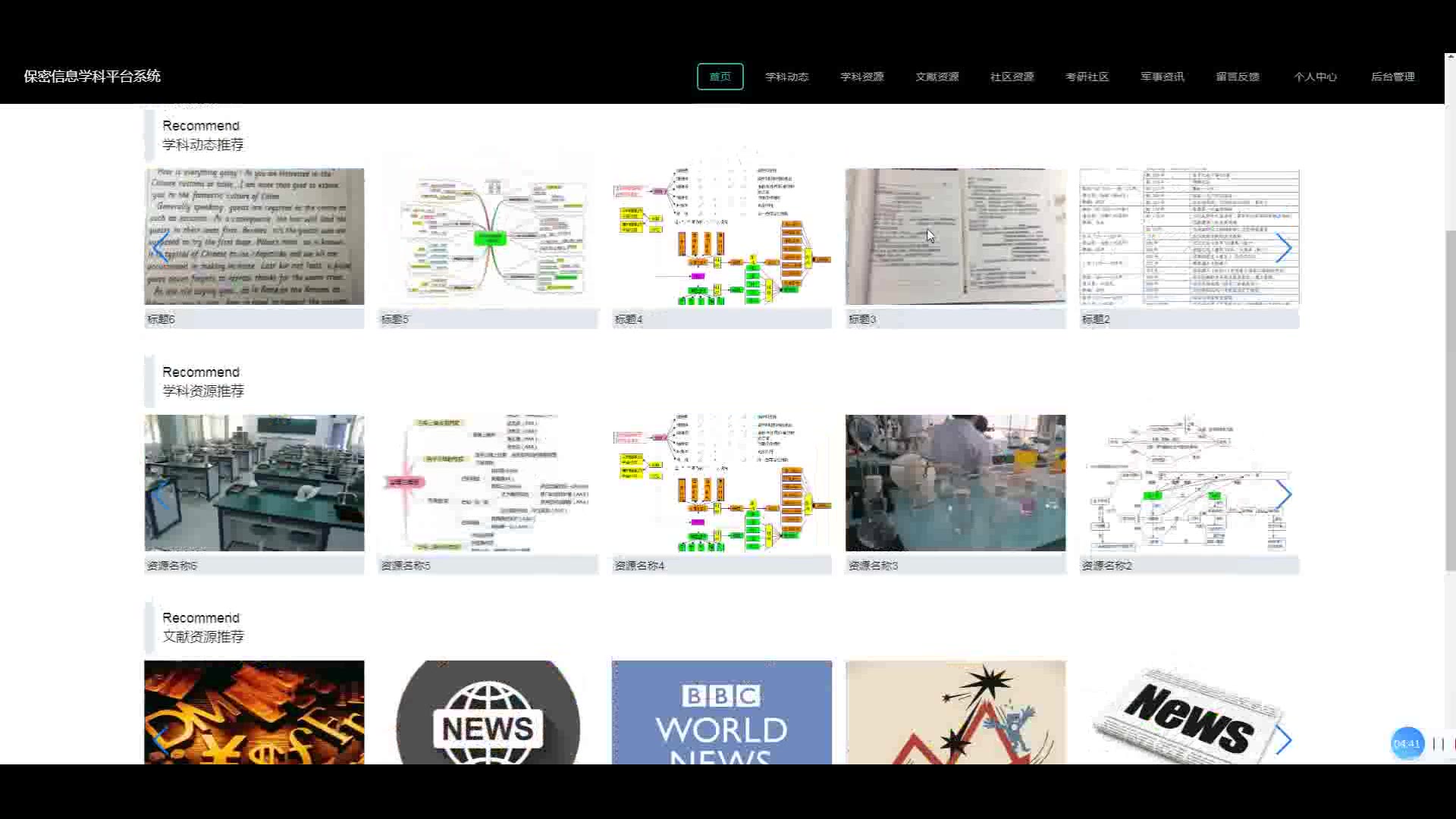Image resolution: width=1456 pixels, height=819 pixels.
Task: Open the 资源名称6 laboratory classroom thumbnail
Action: pyautogui.click(x=254, y=483)
